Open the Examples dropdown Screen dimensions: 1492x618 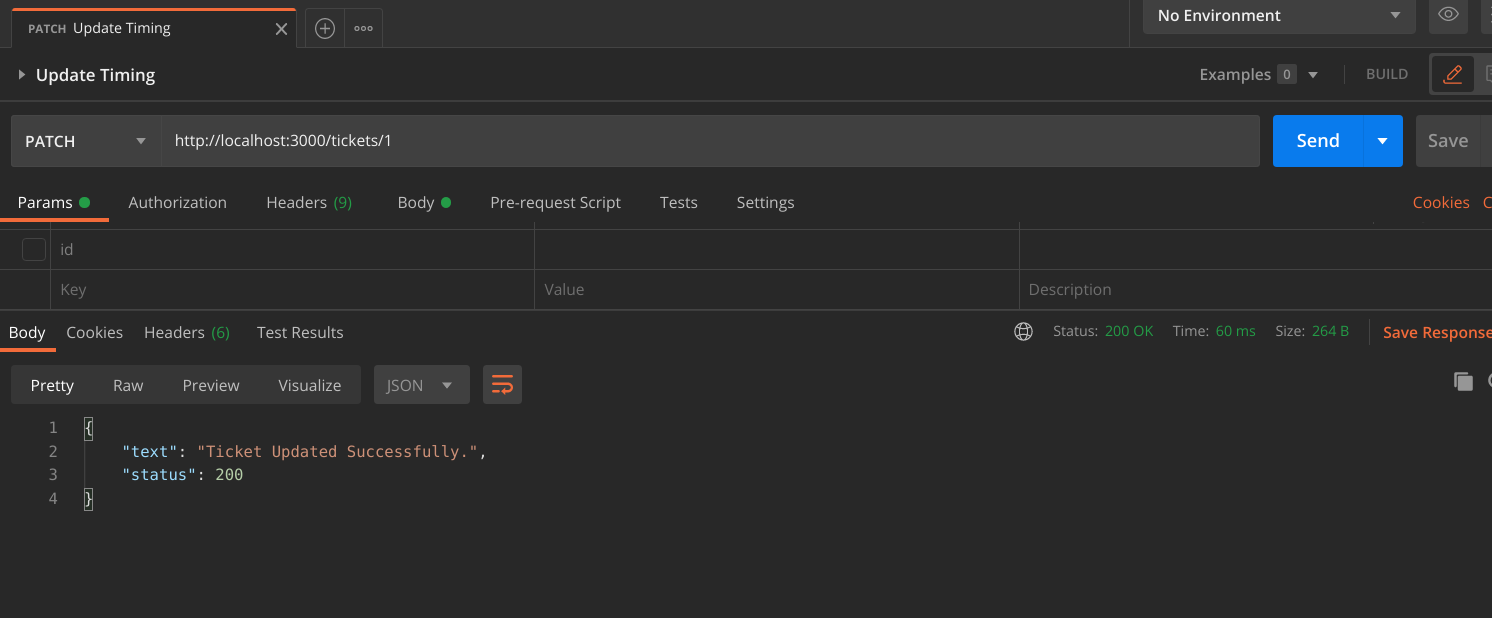(x=1258, y=75)
